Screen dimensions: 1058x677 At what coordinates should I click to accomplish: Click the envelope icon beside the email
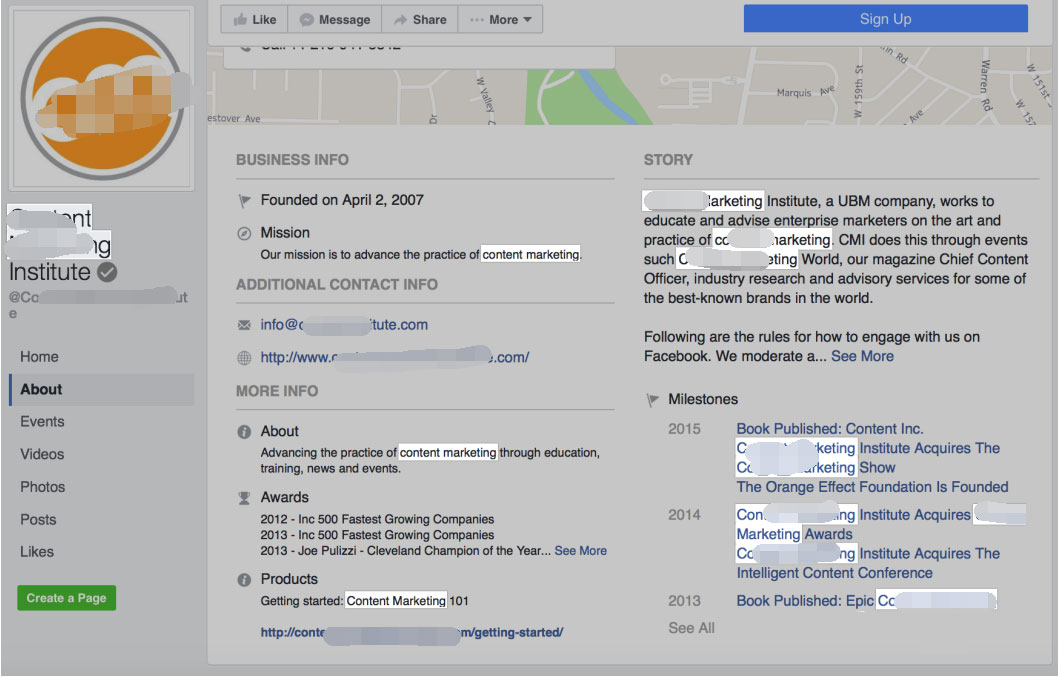244,325
